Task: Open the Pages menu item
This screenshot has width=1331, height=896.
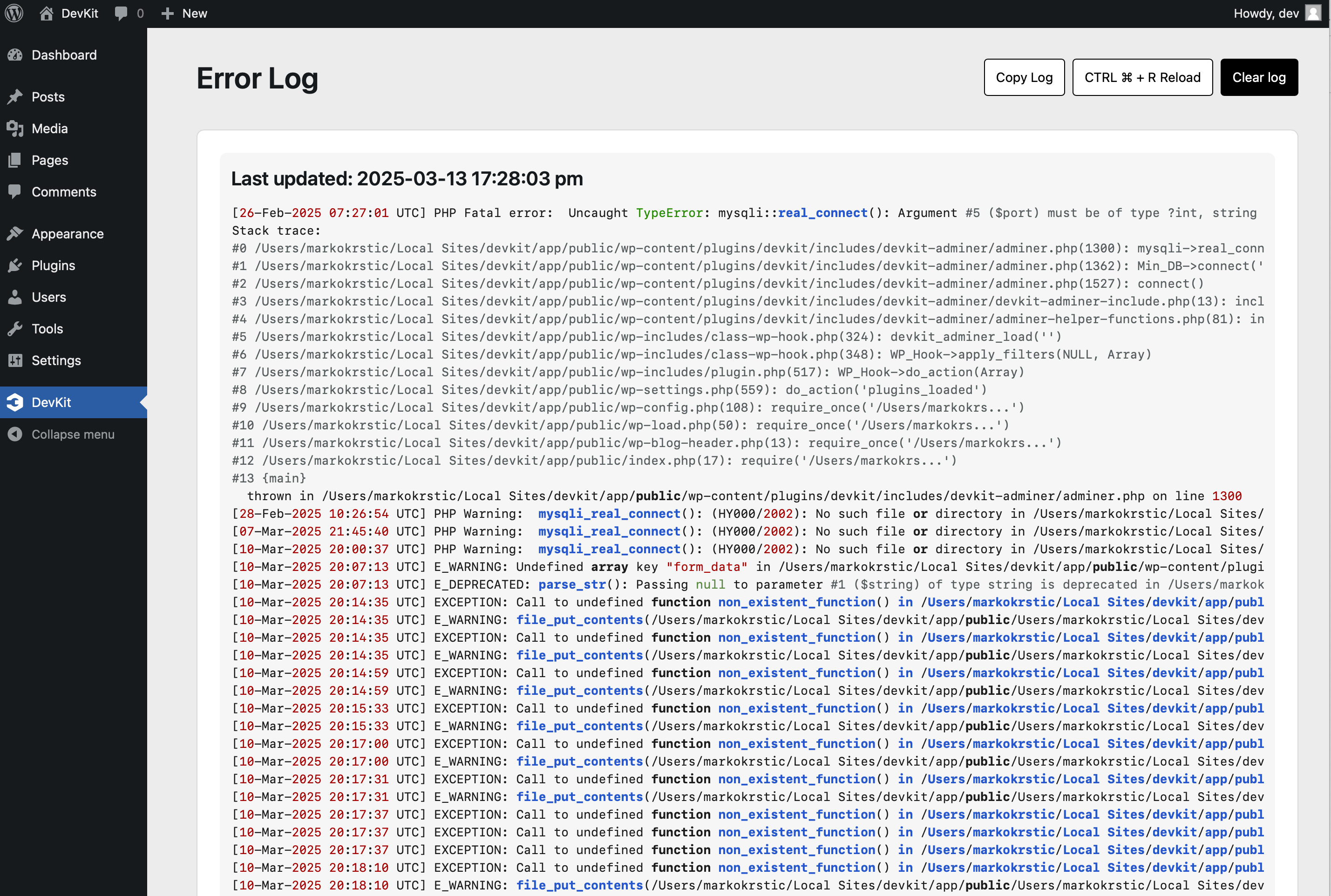Action: tap(50, 160)
